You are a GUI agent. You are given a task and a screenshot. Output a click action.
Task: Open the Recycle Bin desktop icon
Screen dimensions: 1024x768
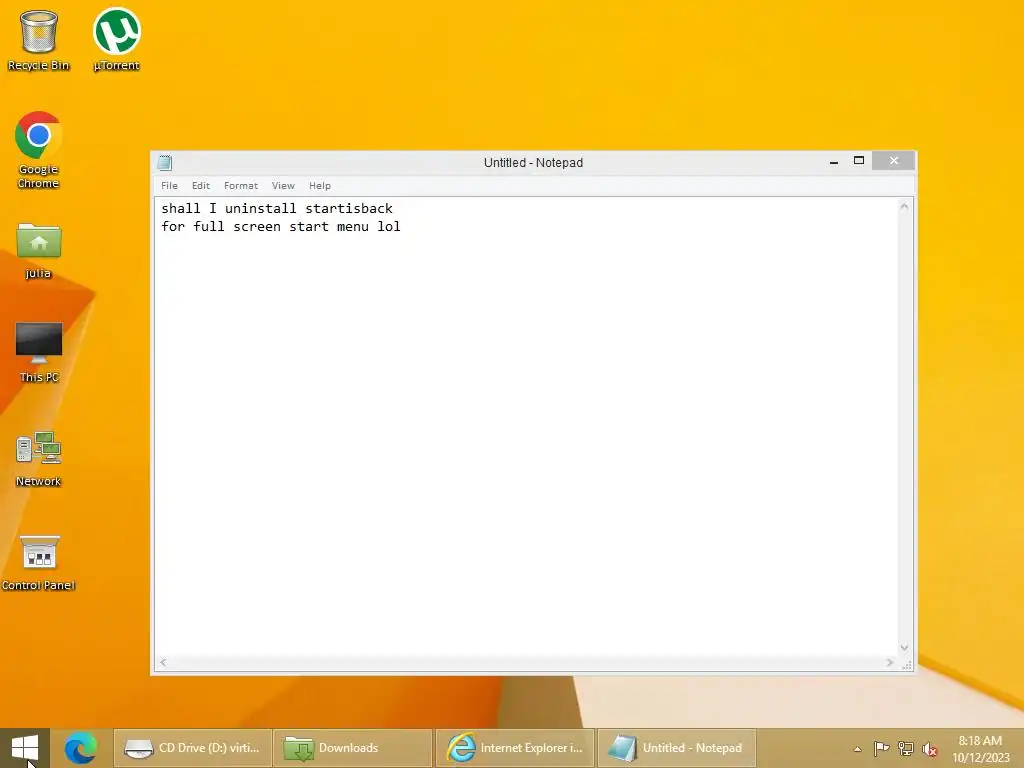(39, 39)
